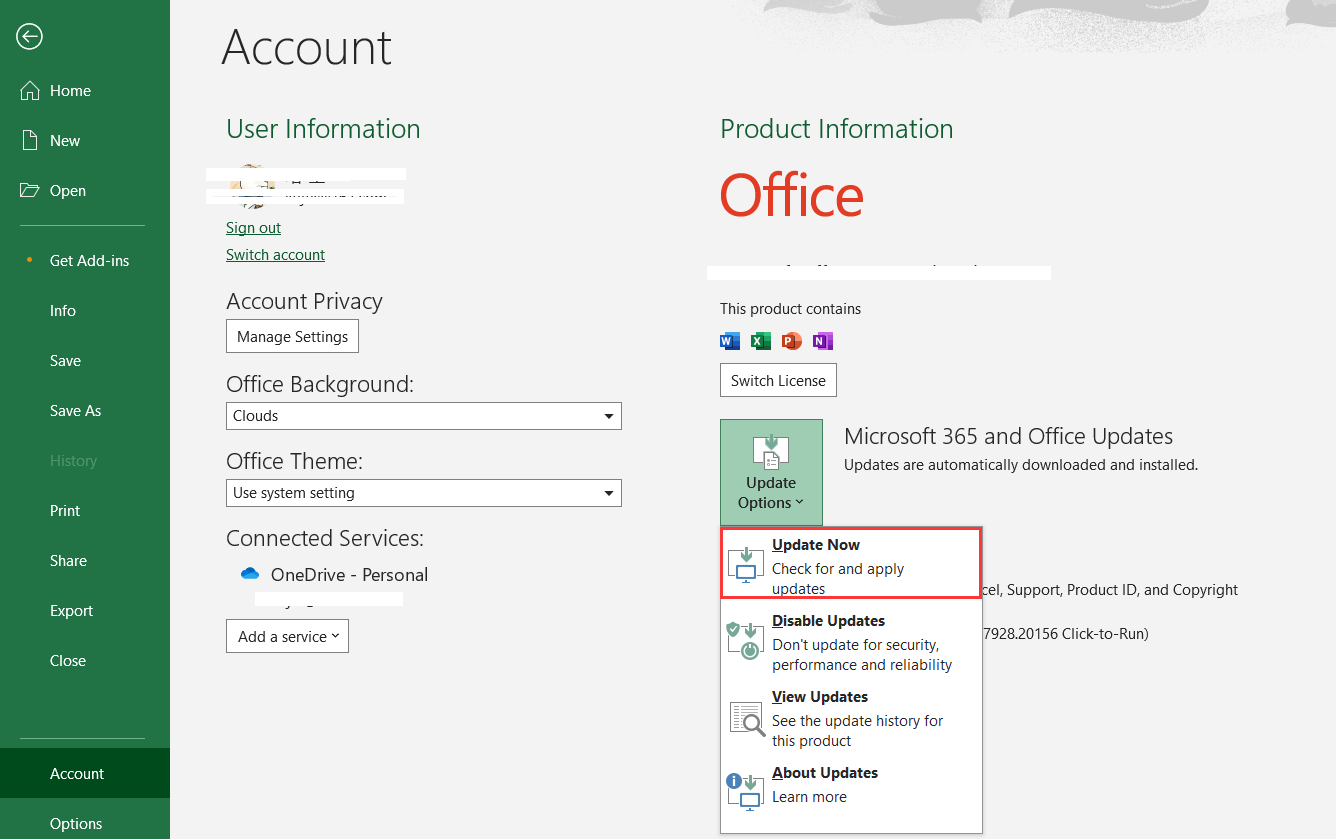The width and height of the screenshot is (1336, 839).
Task: Select Export in the sidebar
Action: [85, 610]
